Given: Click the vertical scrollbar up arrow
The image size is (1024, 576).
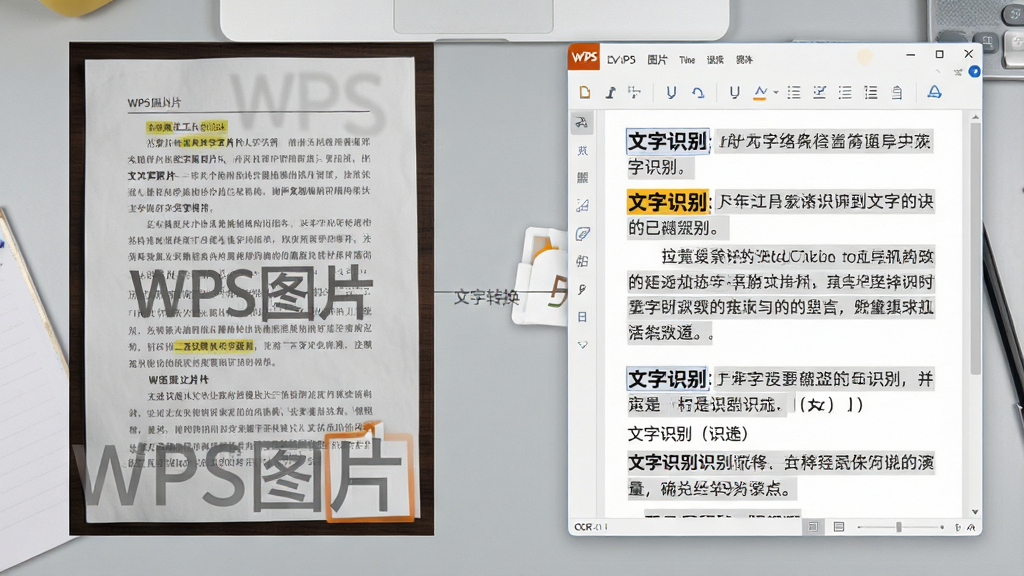Looking at the screenshot, I should coord(975,118).
